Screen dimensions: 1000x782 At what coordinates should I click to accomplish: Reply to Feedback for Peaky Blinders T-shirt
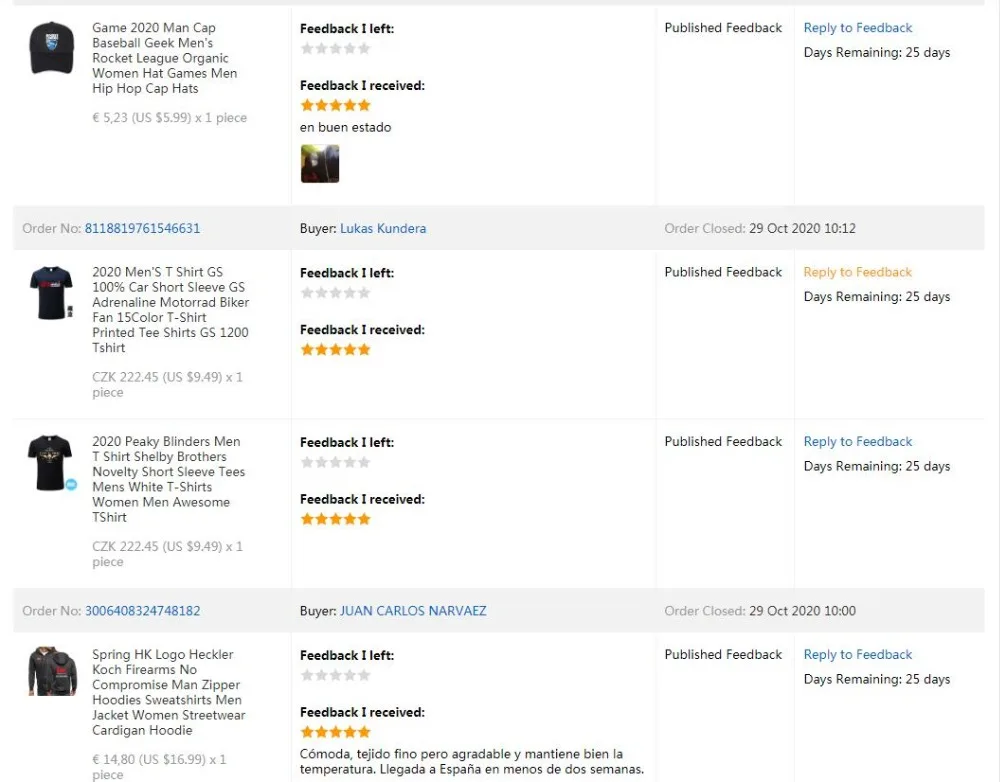coord(858,442)
